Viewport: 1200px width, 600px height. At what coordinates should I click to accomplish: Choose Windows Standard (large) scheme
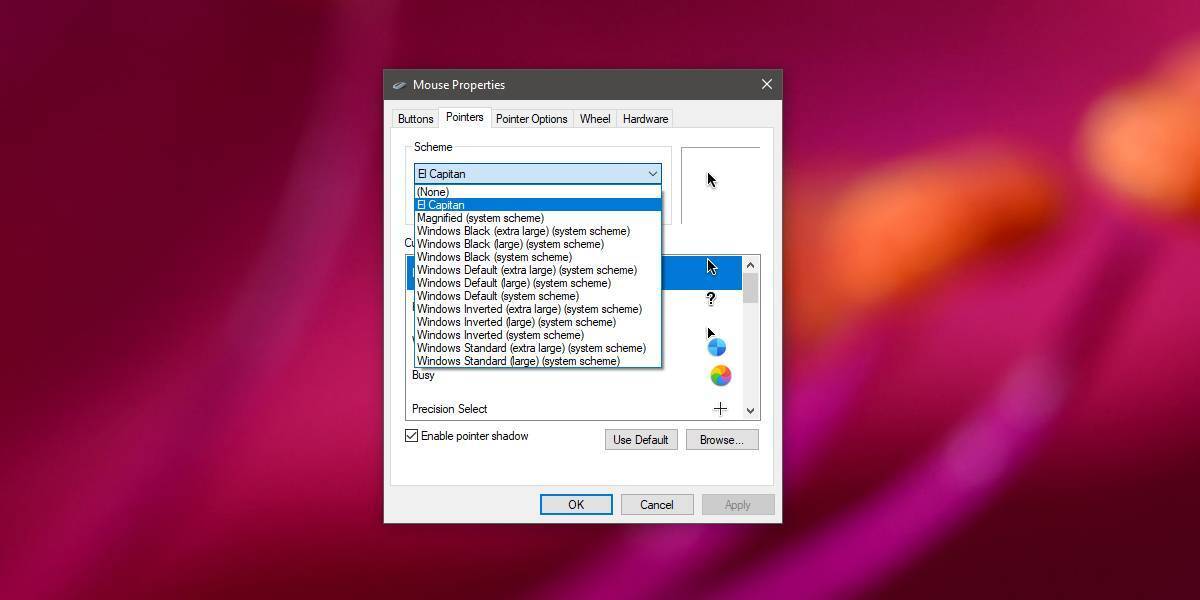click(x=538, y=361)
